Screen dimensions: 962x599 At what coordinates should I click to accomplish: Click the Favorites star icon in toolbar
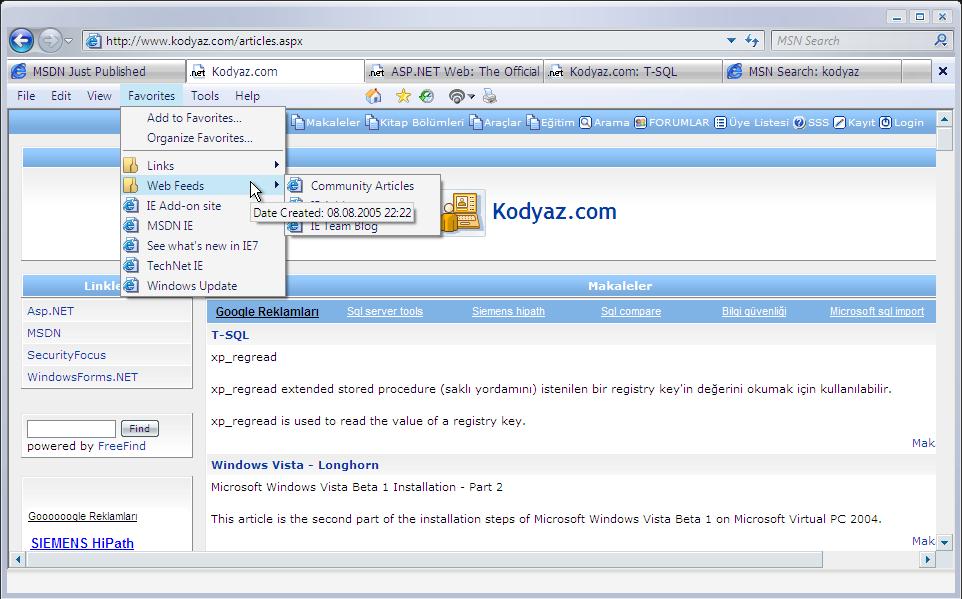click(x=403, y=96)
